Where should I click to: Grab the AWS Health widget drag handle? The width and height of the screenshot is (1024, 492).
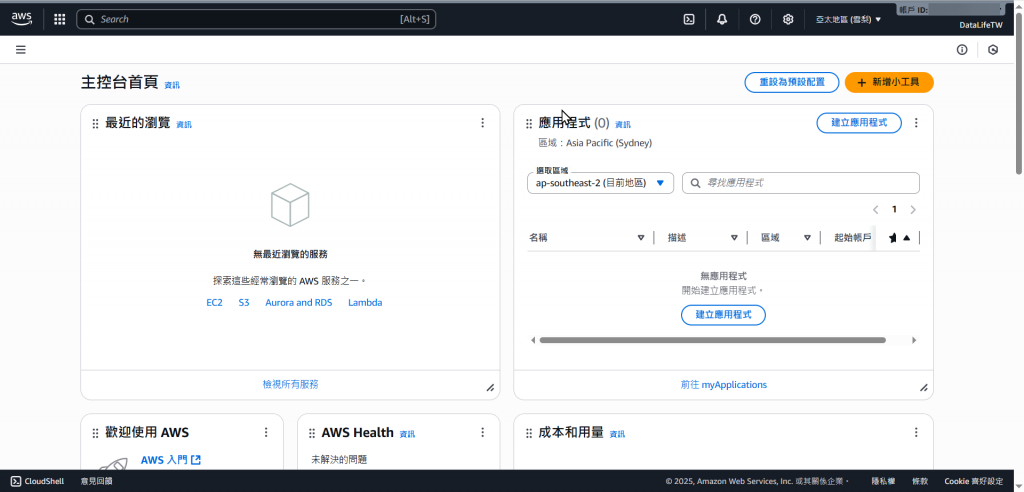tap(312, 433)
